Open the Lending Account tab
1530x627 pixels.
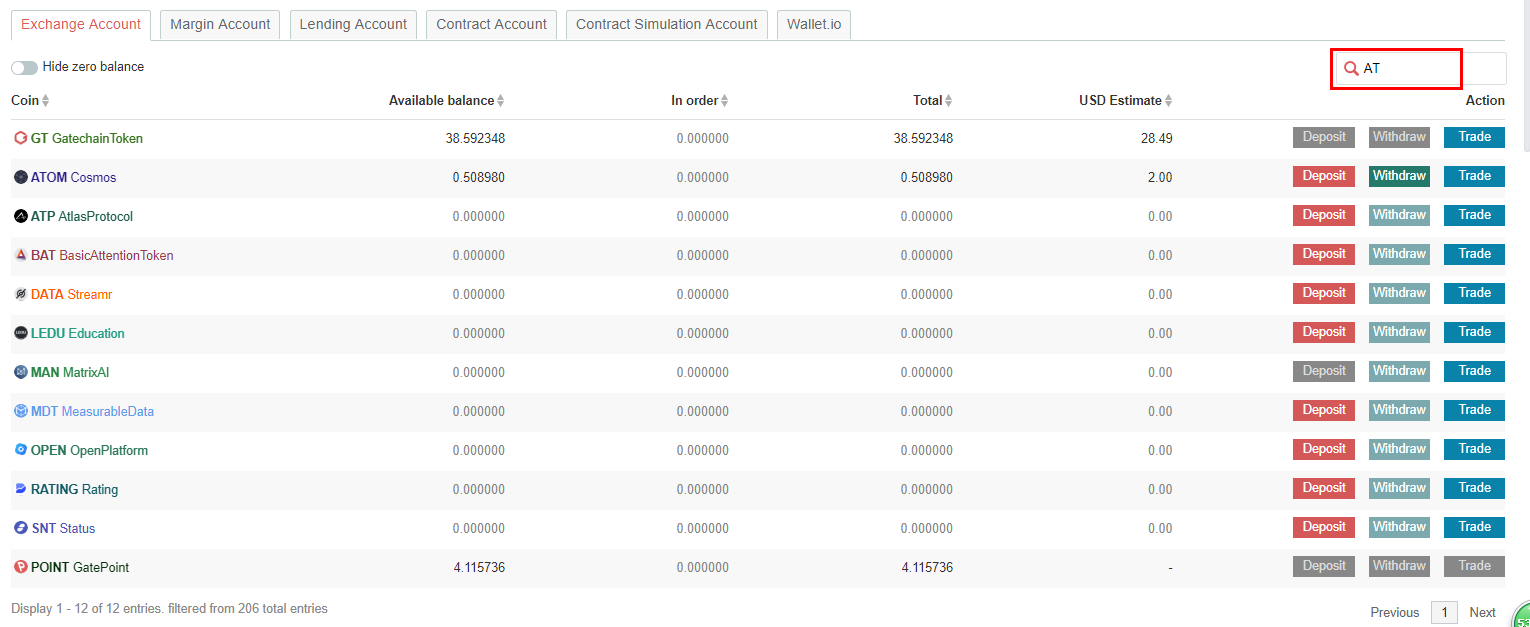pos(353,25)
